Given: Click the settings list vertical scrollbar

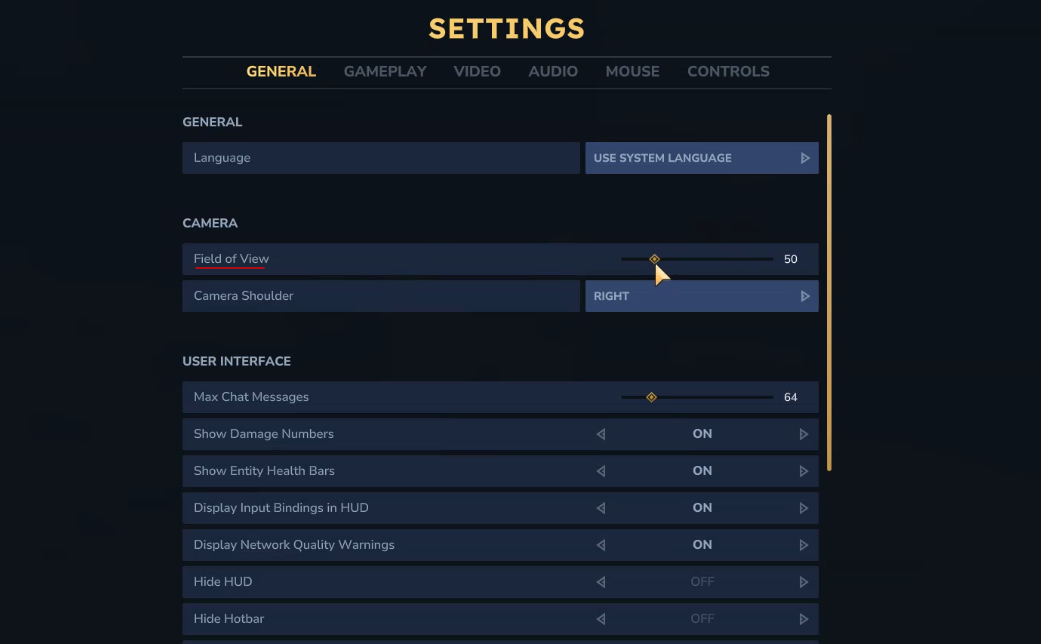Looking at the screenshot, I should pos(829,290).
